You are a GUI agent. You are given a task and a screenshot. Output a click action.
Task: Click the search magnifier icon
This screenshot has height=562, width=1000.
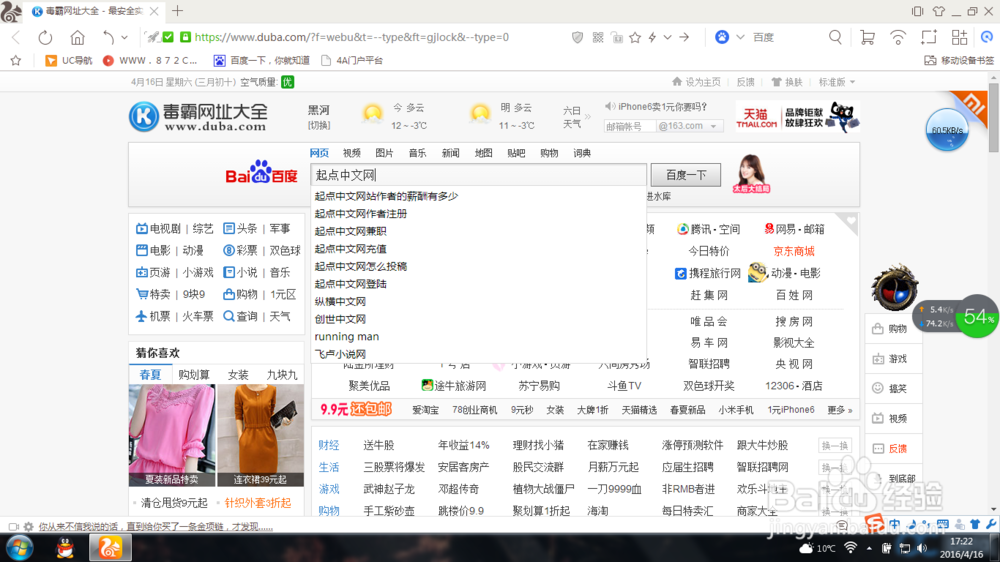[835, 38]
